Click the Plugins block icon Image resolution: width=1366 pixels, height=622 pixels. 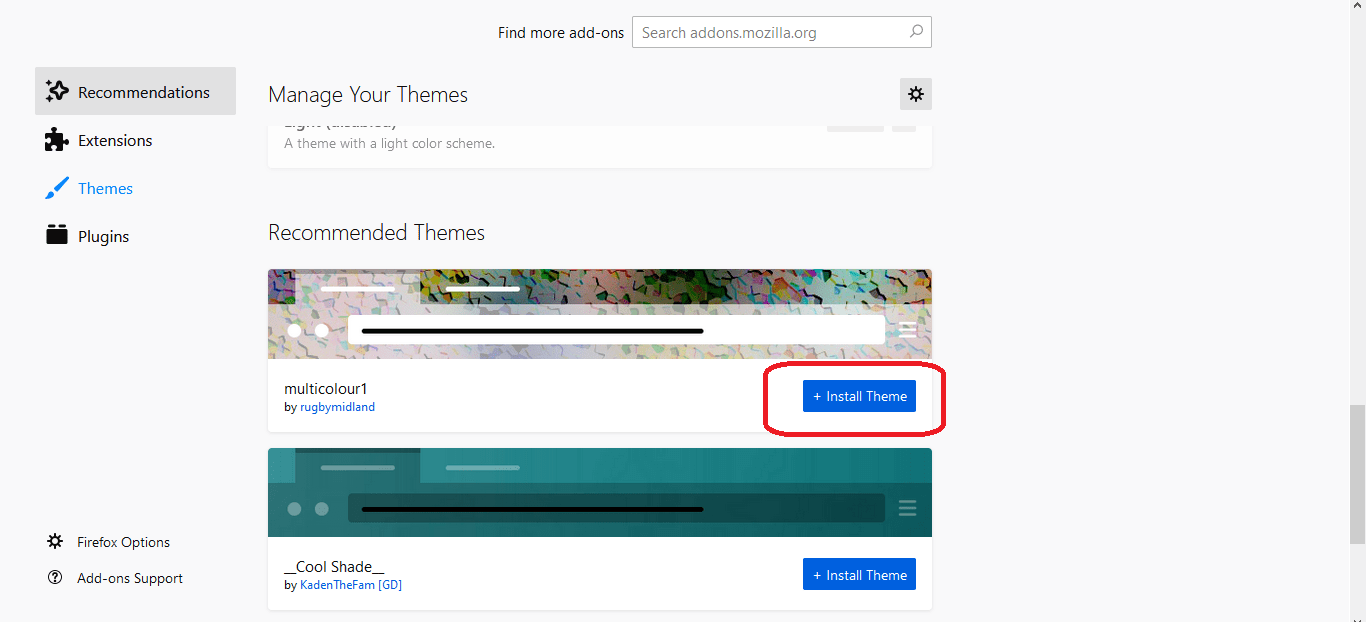[57, 235]
